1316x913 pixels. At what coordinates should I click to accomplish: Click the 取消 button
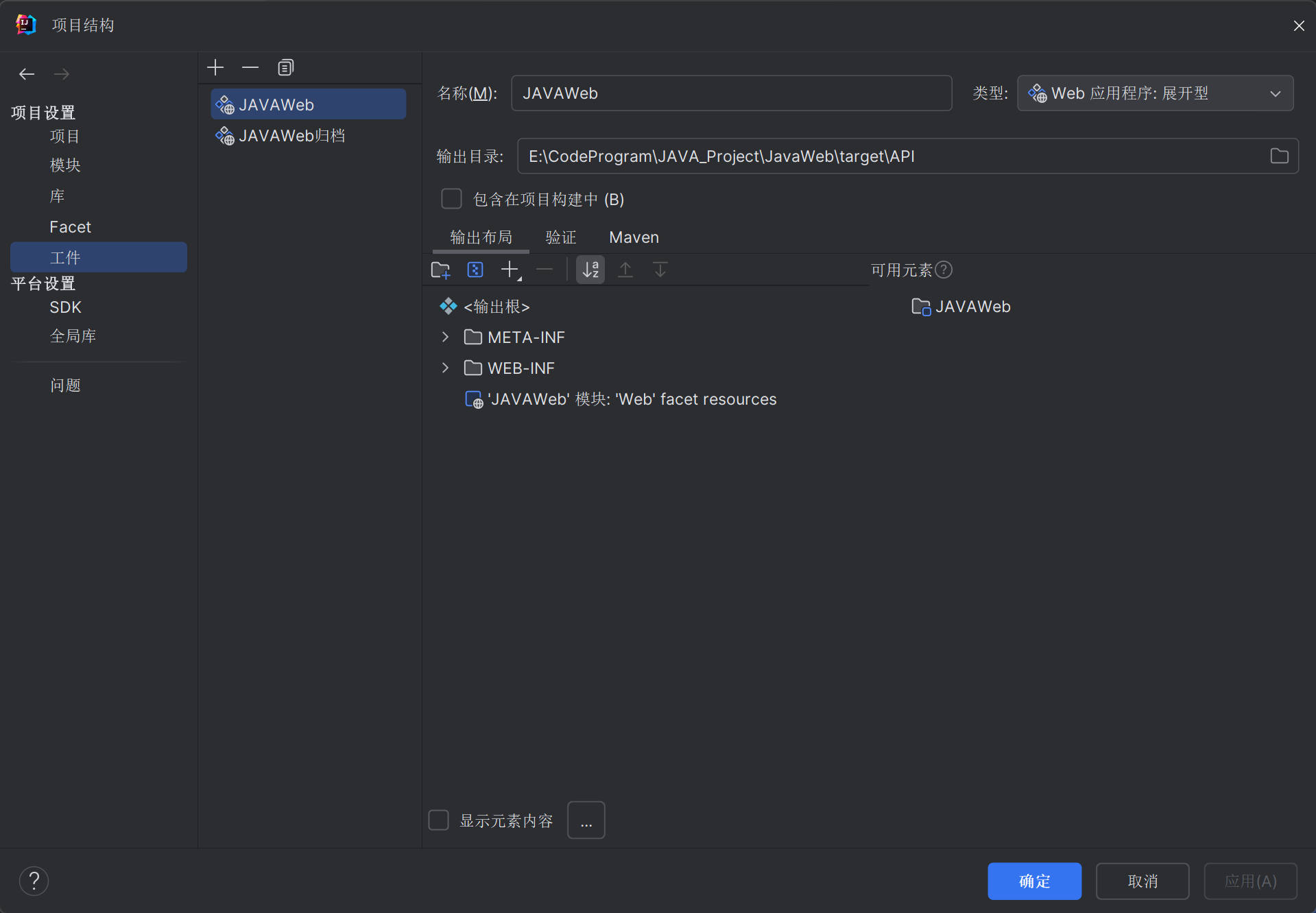coord(1142,881)
